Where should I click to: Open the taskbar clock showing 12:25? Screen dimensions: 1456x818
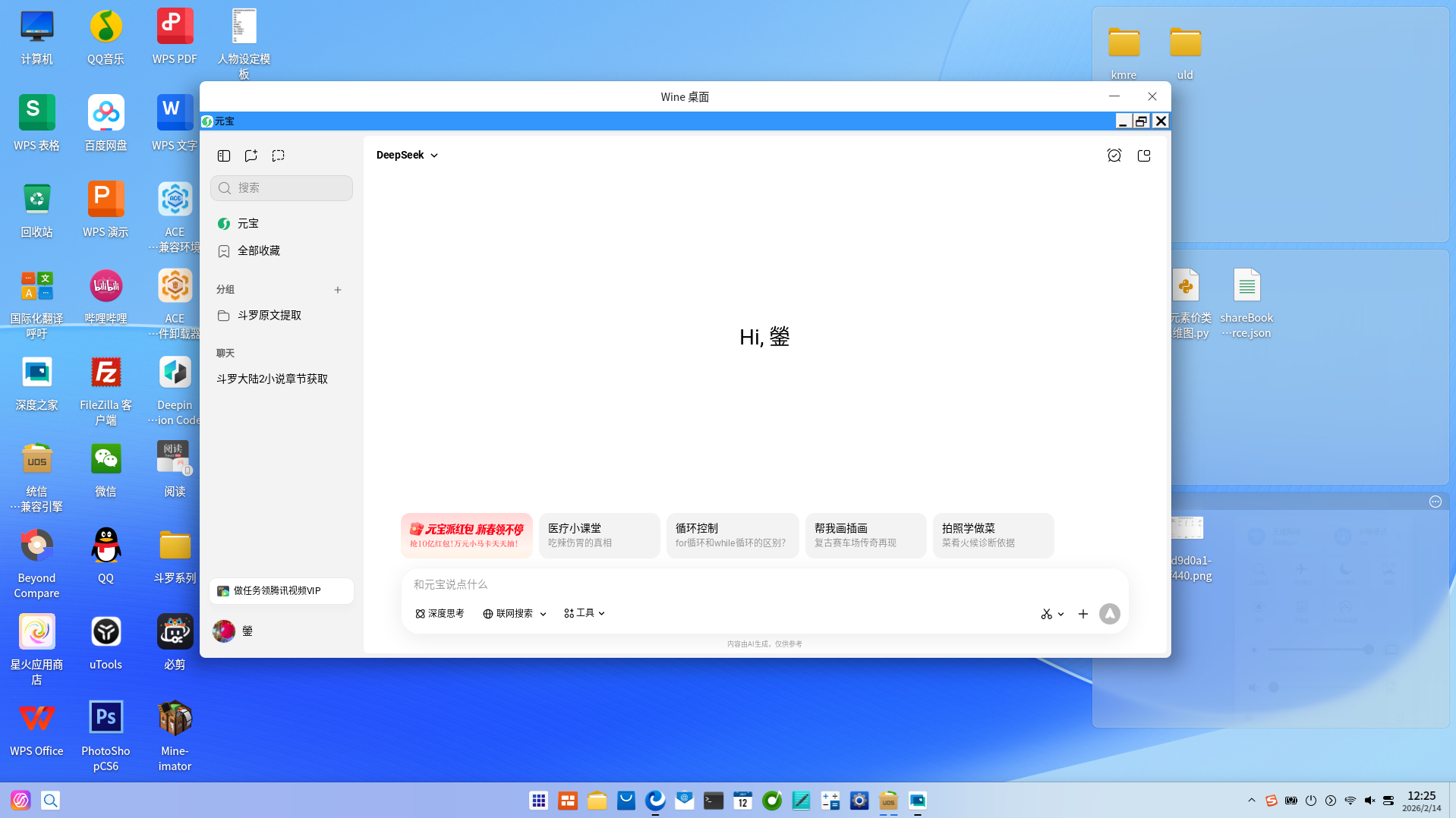[x=1422, y=801]
